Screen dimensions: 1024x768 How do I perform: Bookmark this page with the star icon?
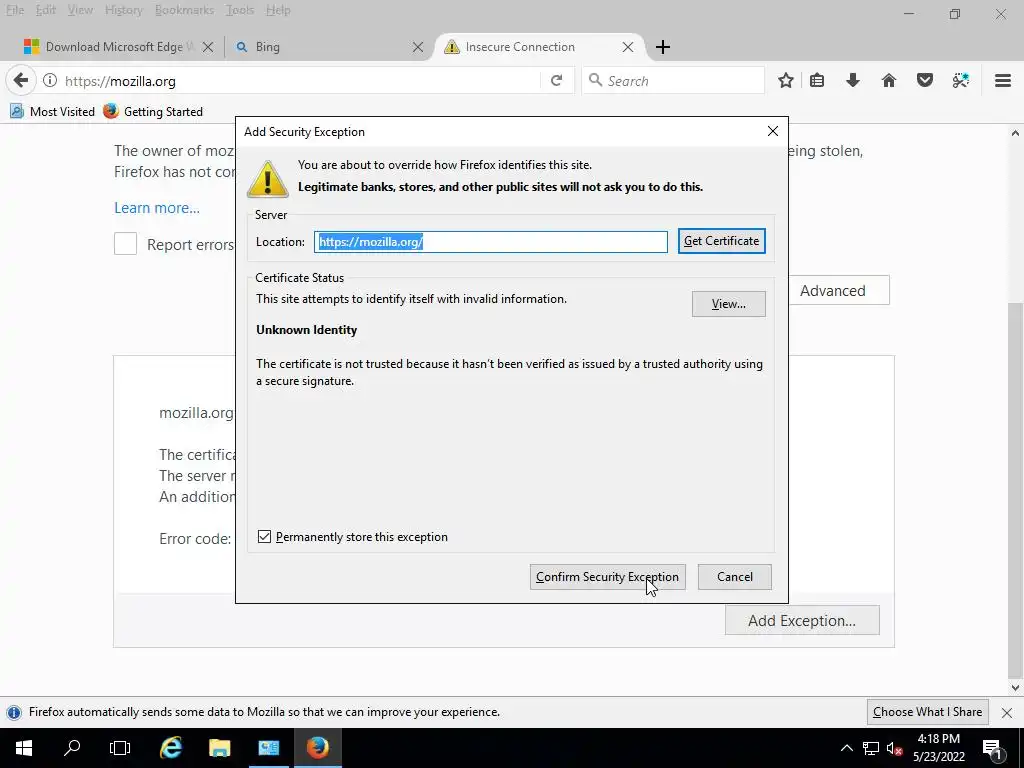pos(786,80)
